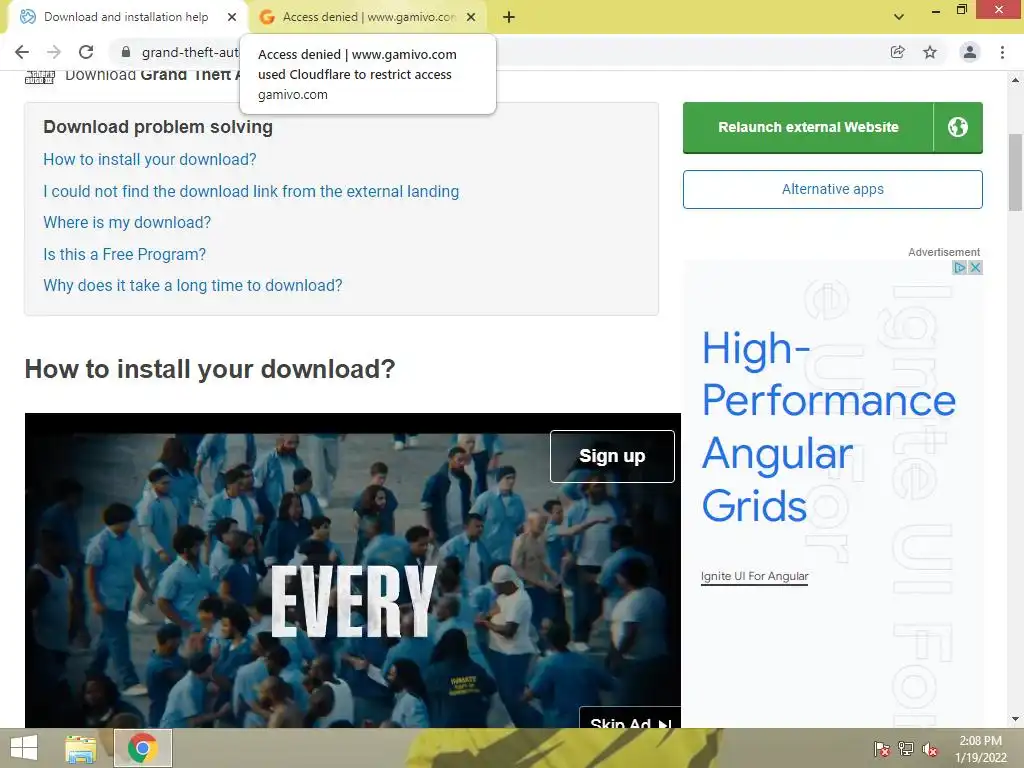Click the globe icon on the green button
This screenshot has width=1024, height=768.
coord(958,127)
